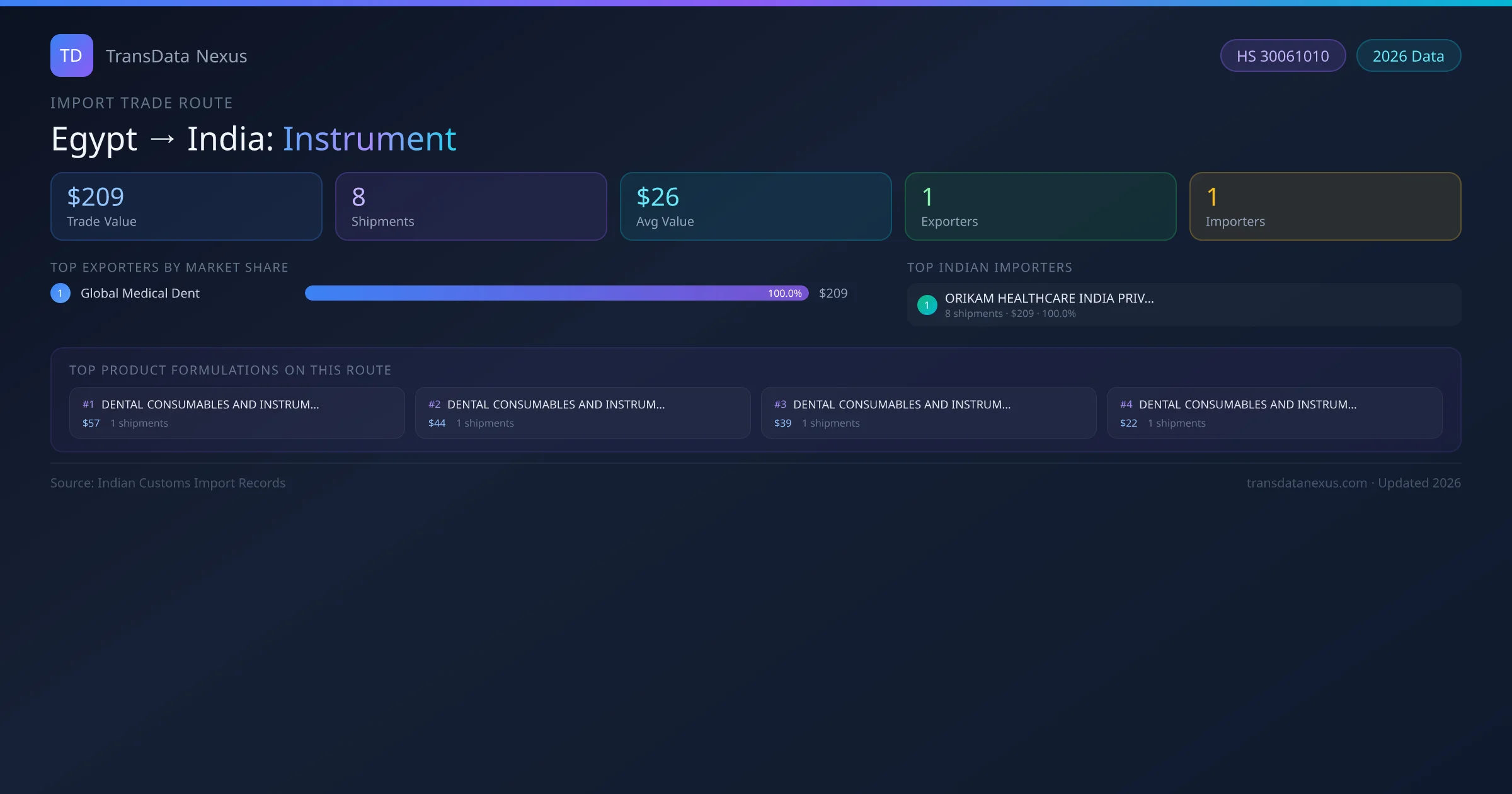
Task: Click the TransData Nexus brand name
Action: tap(176, 56)
